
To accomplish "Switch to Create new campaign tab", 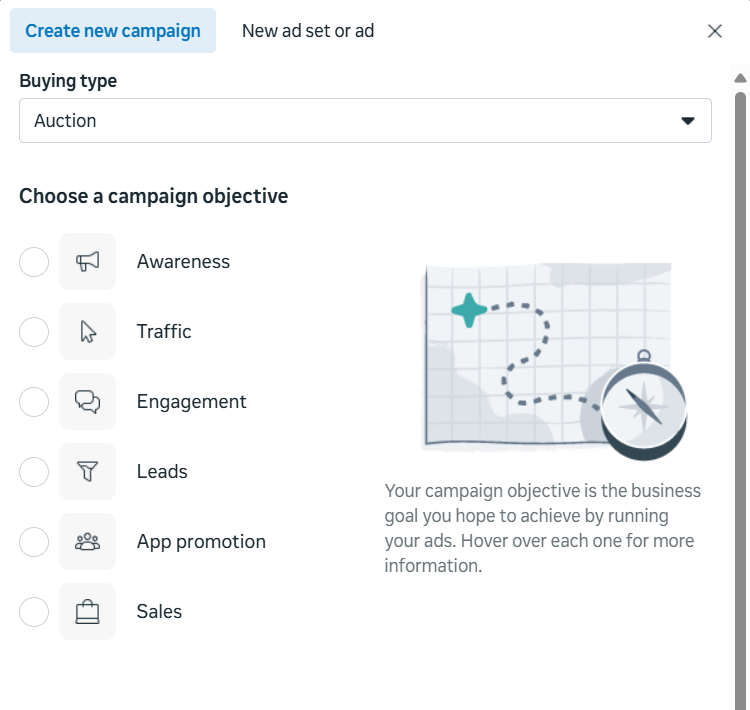I will tap(113, 31).
